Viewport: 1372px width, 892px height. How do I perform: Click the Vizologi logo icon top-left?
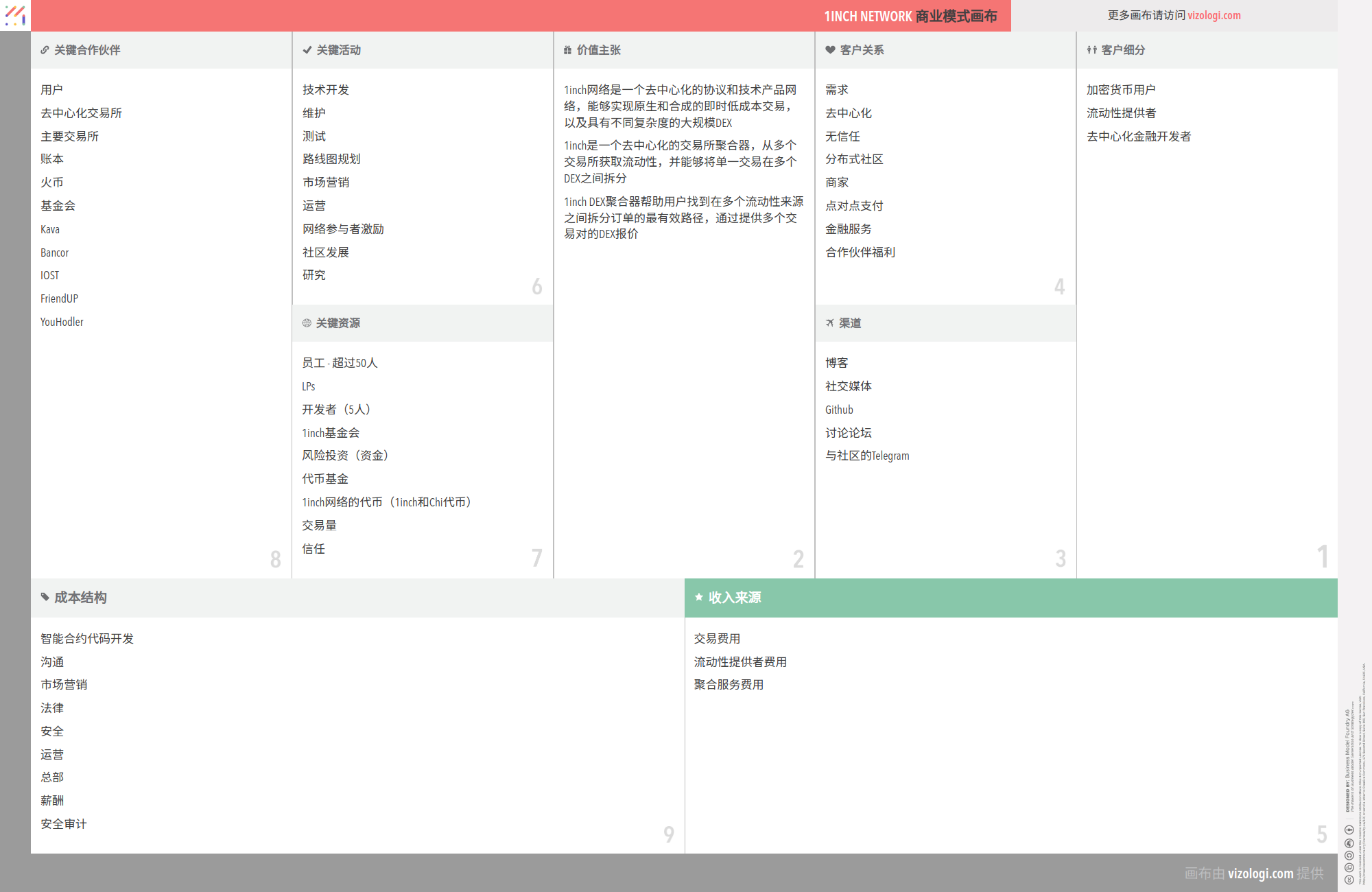point(15,15)
